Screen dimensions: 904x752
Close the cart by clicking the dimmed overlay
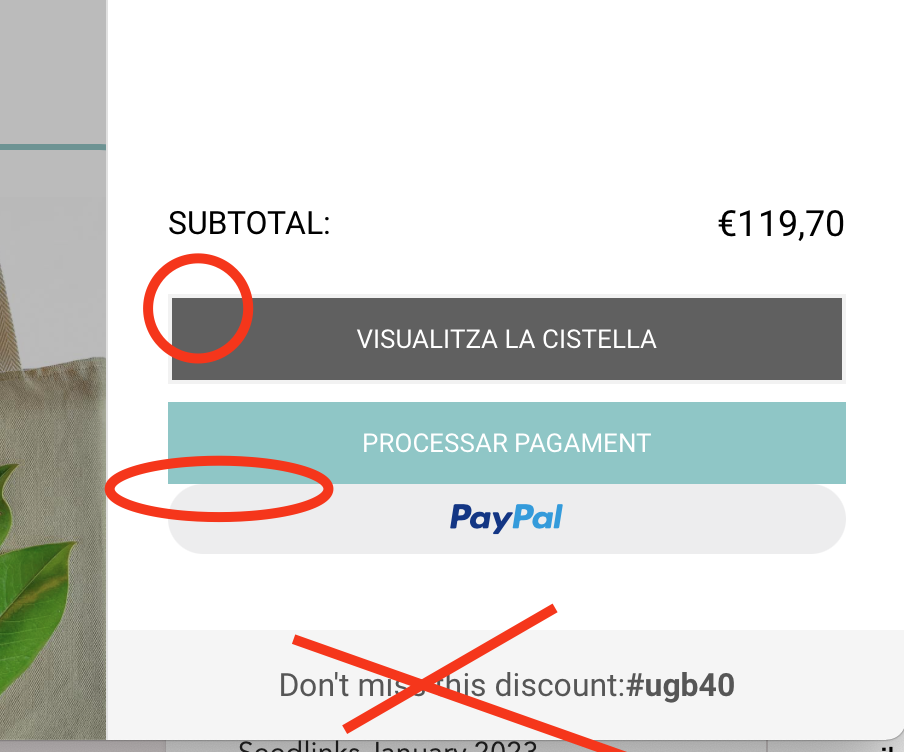[x=52, y=75]
